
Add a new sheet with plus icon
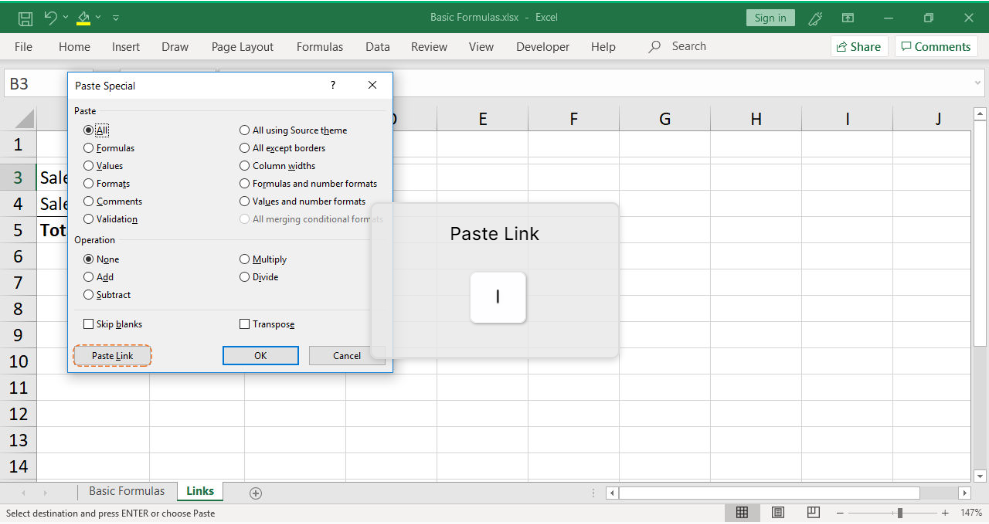[255, 493]
